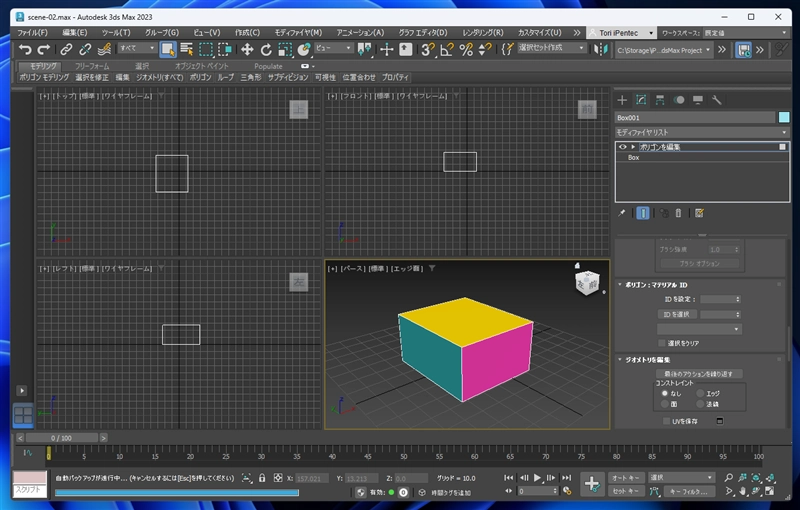Switch to the フリーフォーム ribbon tab
The image size is (800, 510).
tap(92, 66)
